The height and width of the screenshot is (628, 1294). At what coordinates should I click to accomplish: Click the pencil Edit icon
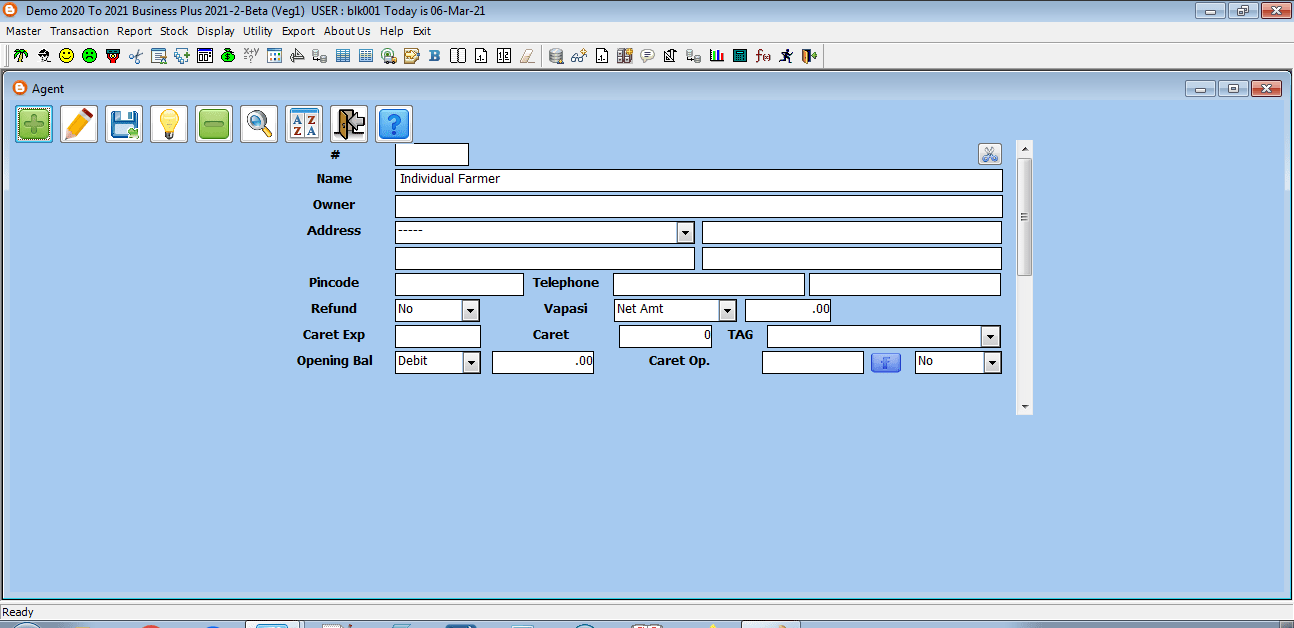tap(79, 125)
